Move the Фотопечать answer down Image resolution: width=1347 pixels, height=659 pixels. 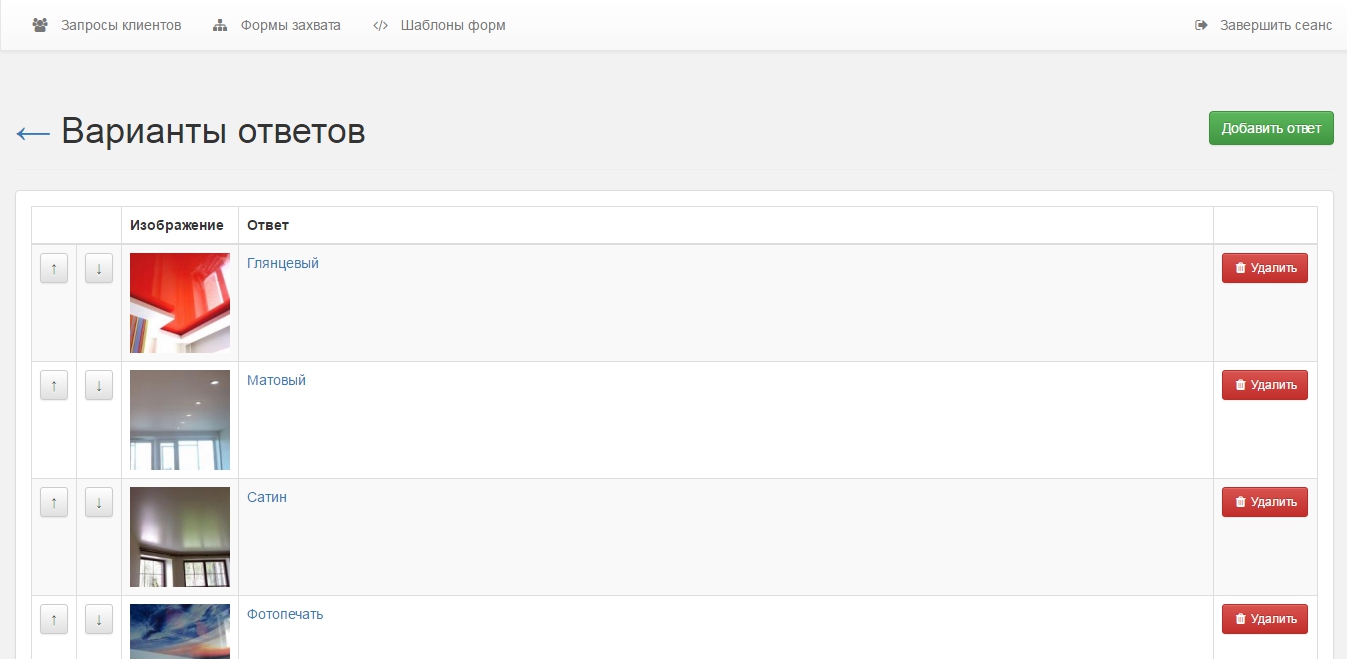99,619
